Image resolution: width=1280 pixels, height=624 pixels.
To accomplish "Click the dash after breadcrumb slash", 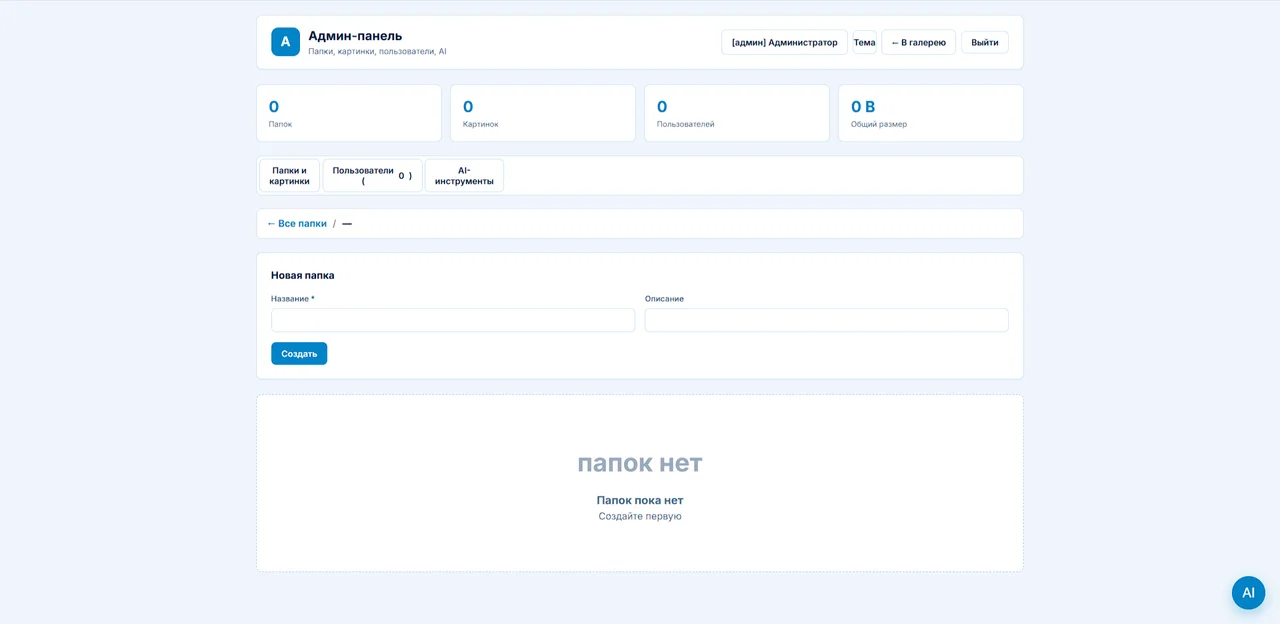I will click(347, 224).
